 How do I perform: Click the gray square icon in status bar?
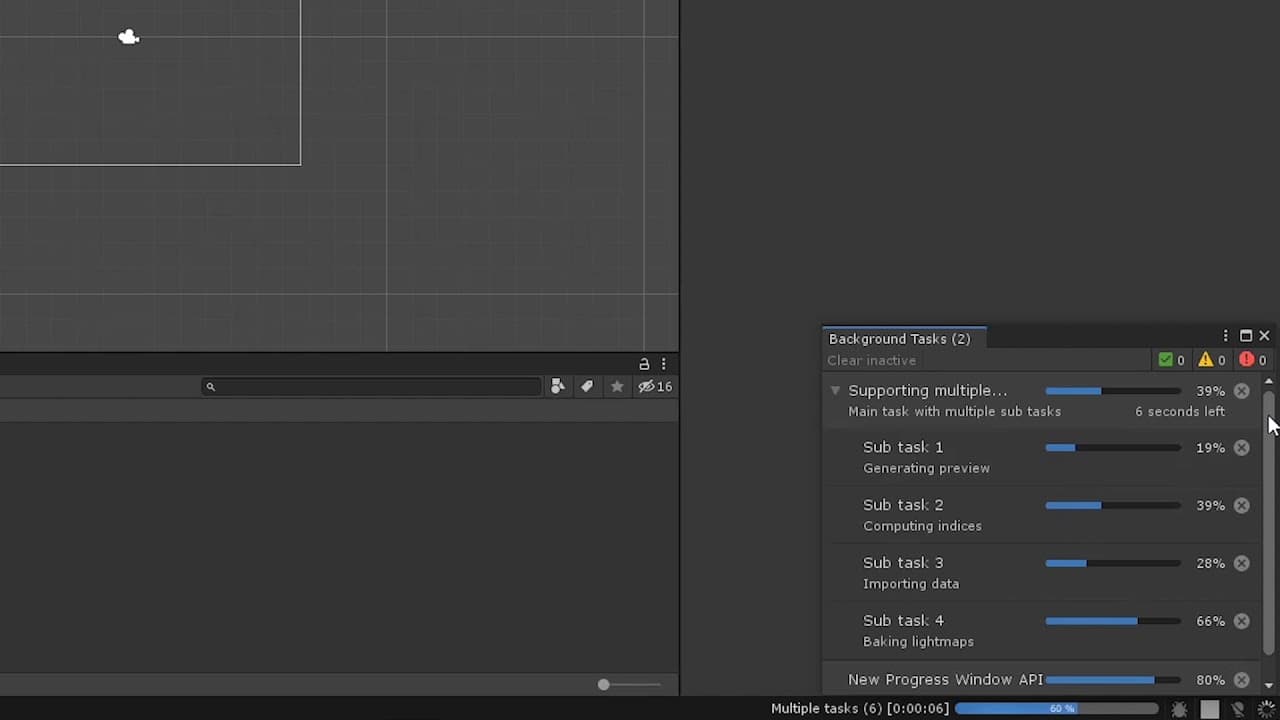1210,709
